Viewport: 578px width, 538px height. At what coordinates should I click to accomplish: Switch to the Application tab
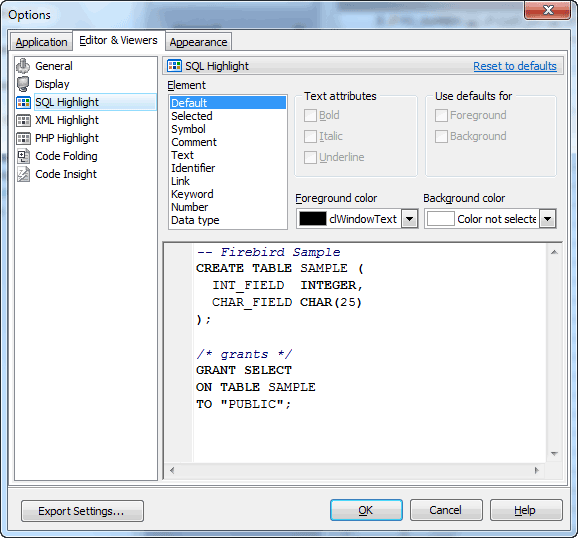click(41, 42)
